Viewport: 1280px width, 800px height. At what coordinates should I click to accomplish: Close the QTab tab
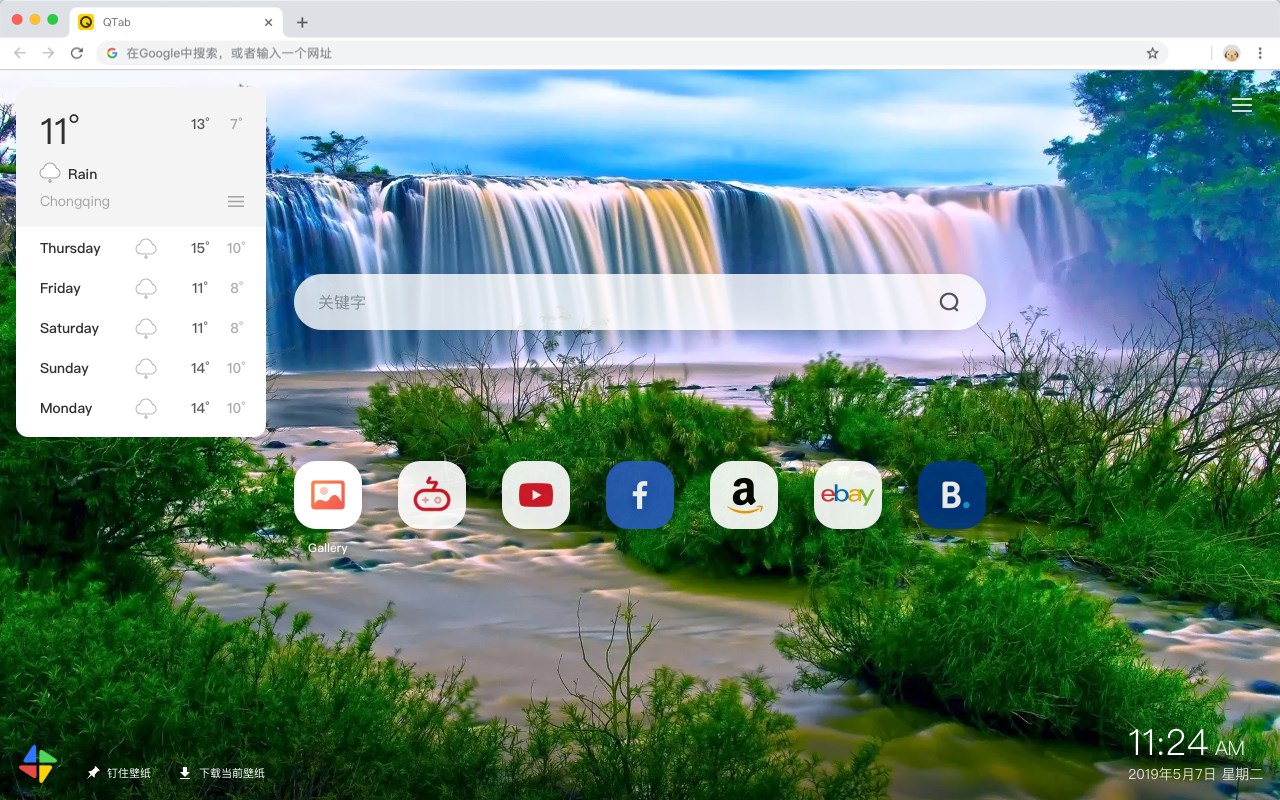(269, 22)
